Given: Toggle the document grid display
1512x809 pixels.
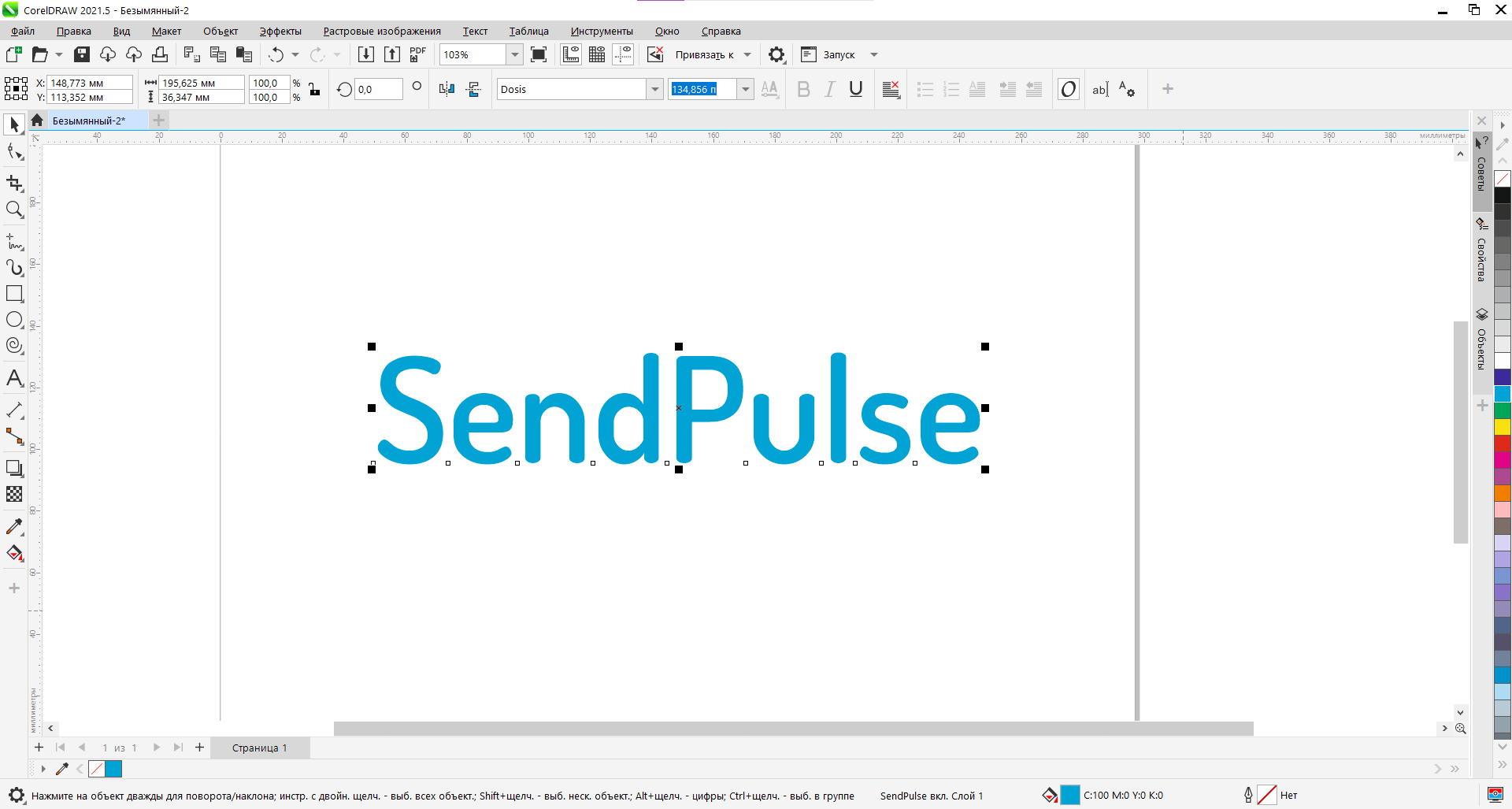Looking at the screenshot, I should 597,54.
